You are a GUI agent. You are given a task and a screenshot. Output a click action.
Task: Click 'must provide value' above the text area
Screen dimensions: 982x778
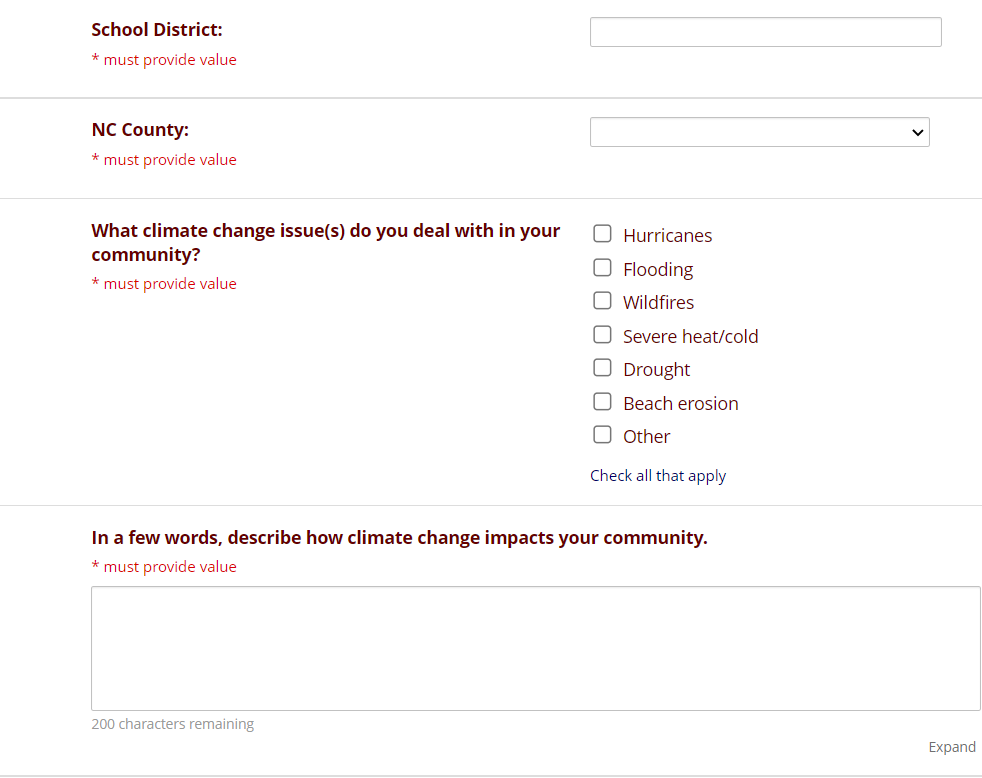click(169, 567)
